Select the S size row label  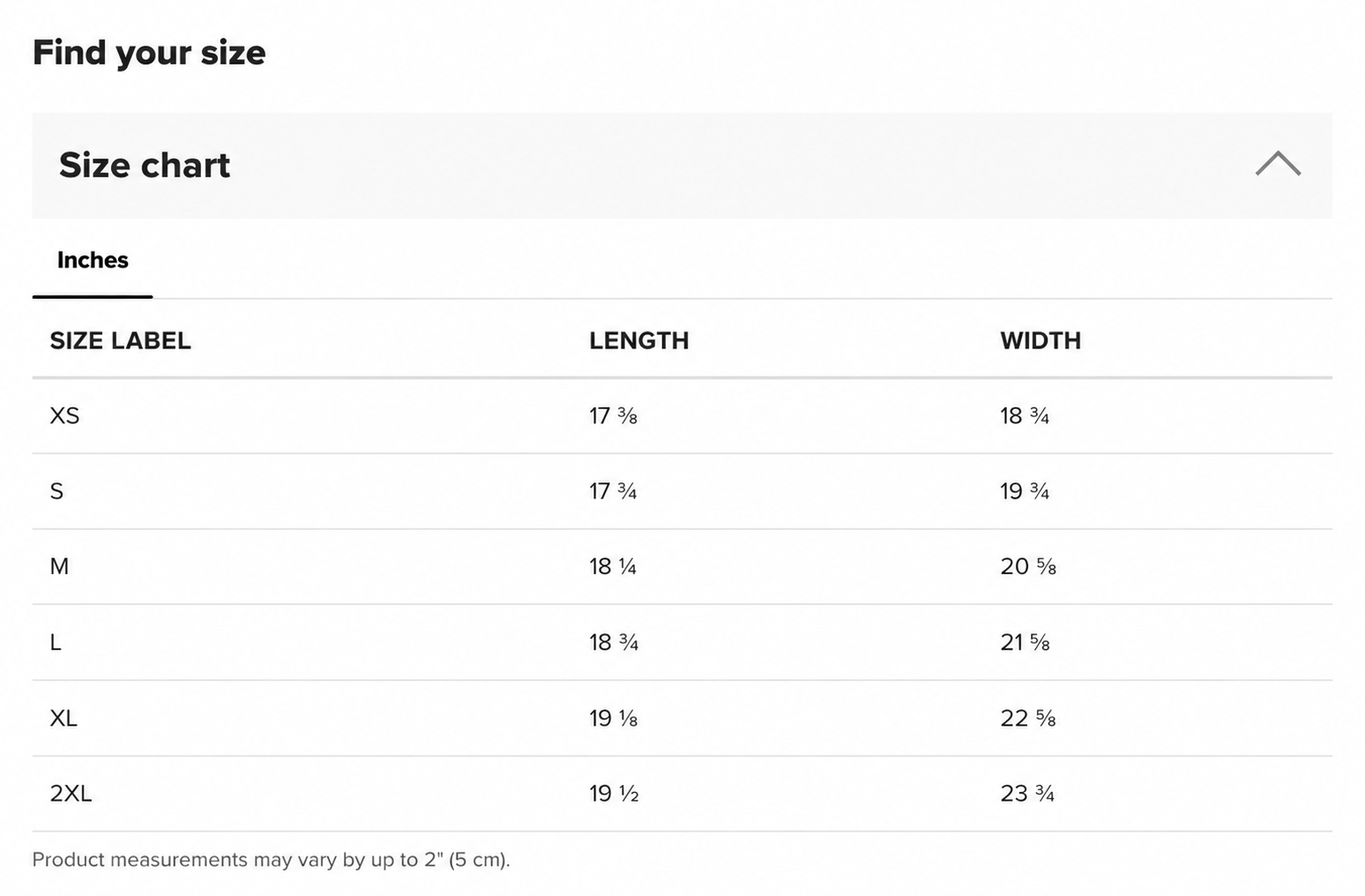[x=56, y=491]
